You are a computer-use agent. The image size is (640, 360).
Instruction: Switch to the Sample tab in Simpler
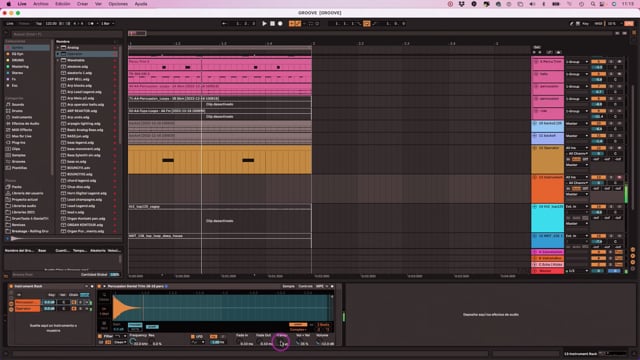[x=288, y=287]
